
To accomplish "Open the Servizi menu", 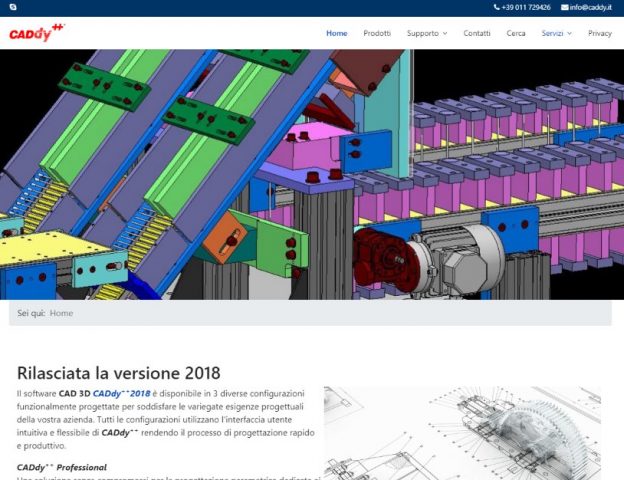I will 552,33.
